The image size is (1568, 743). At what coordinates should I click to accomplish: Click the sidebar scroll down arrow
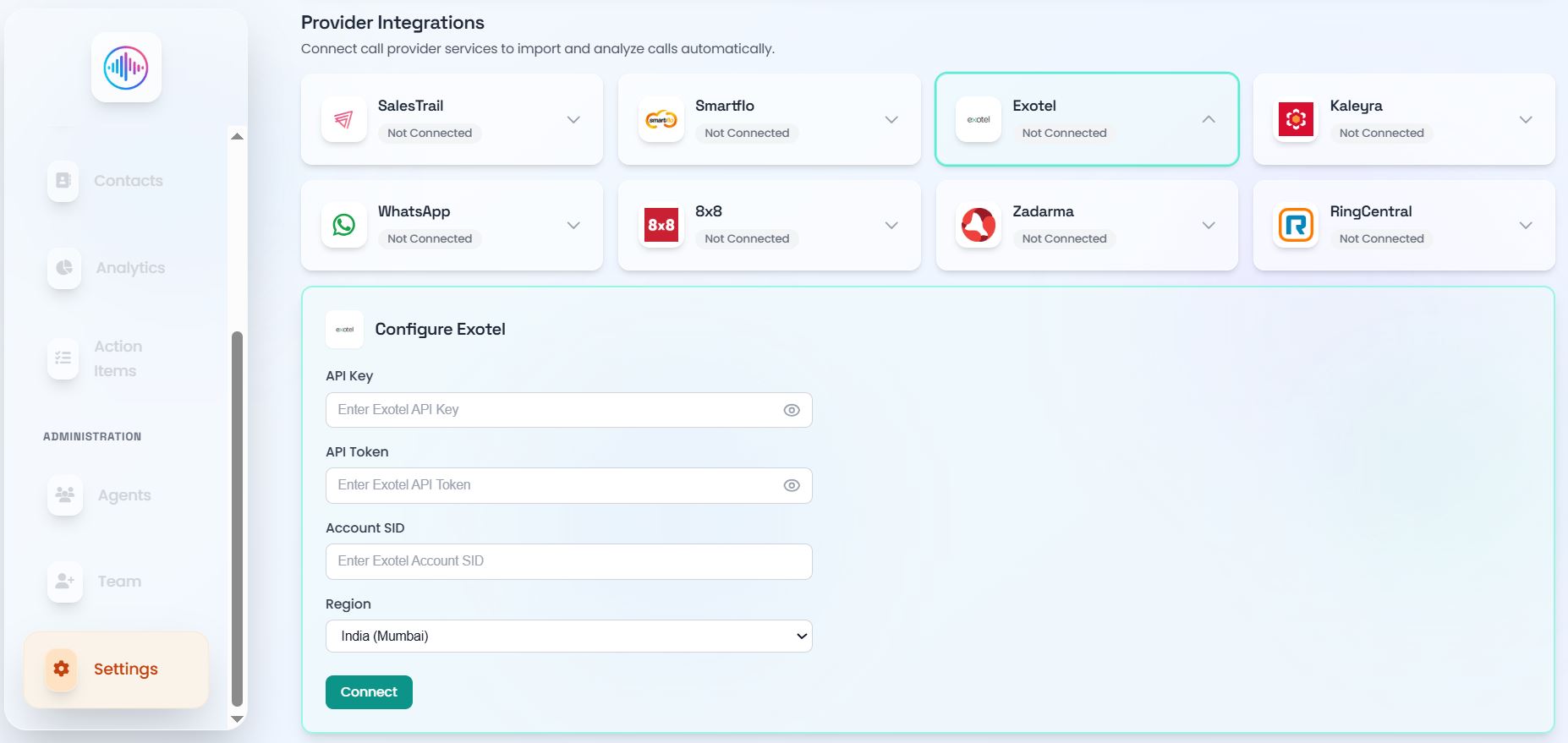click(x=237, y=719)
